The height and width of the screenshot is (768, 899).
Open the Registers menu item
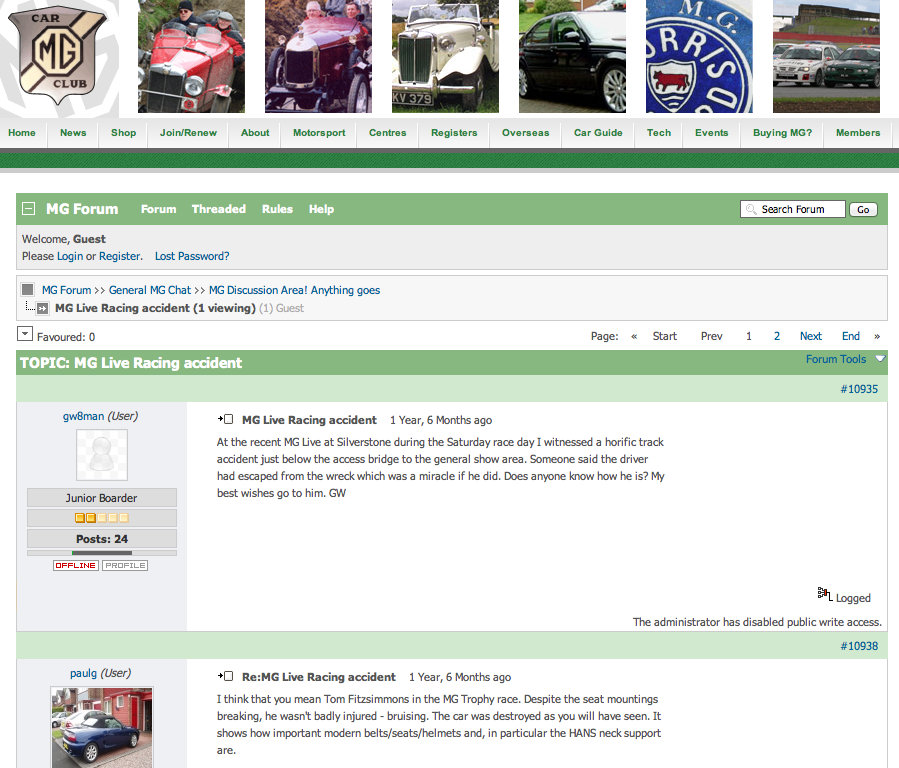(x=454, y=133)
